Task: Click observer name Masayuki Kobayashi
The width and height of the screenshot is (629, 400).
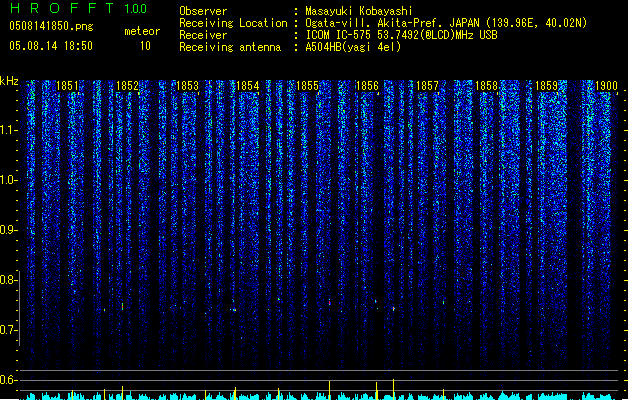Action: click(x=358, y=11)
